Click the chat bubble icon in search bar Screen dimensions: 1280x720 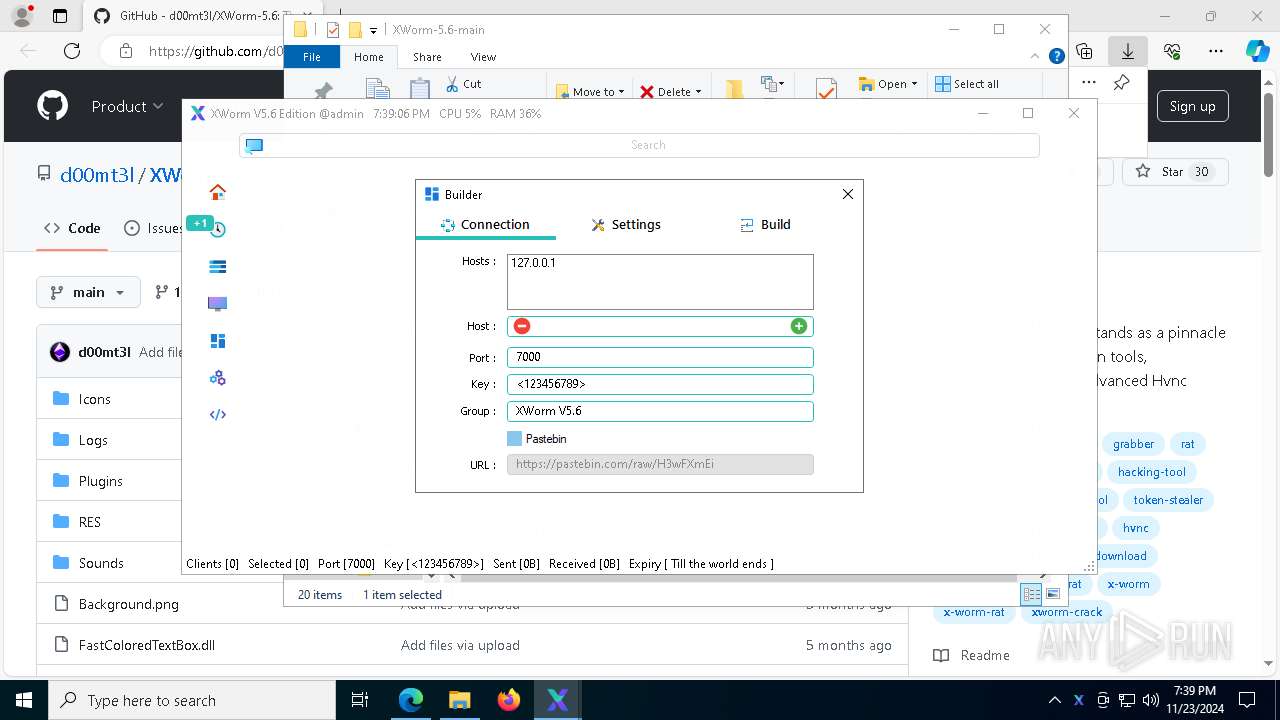click(x=254, y=145)
